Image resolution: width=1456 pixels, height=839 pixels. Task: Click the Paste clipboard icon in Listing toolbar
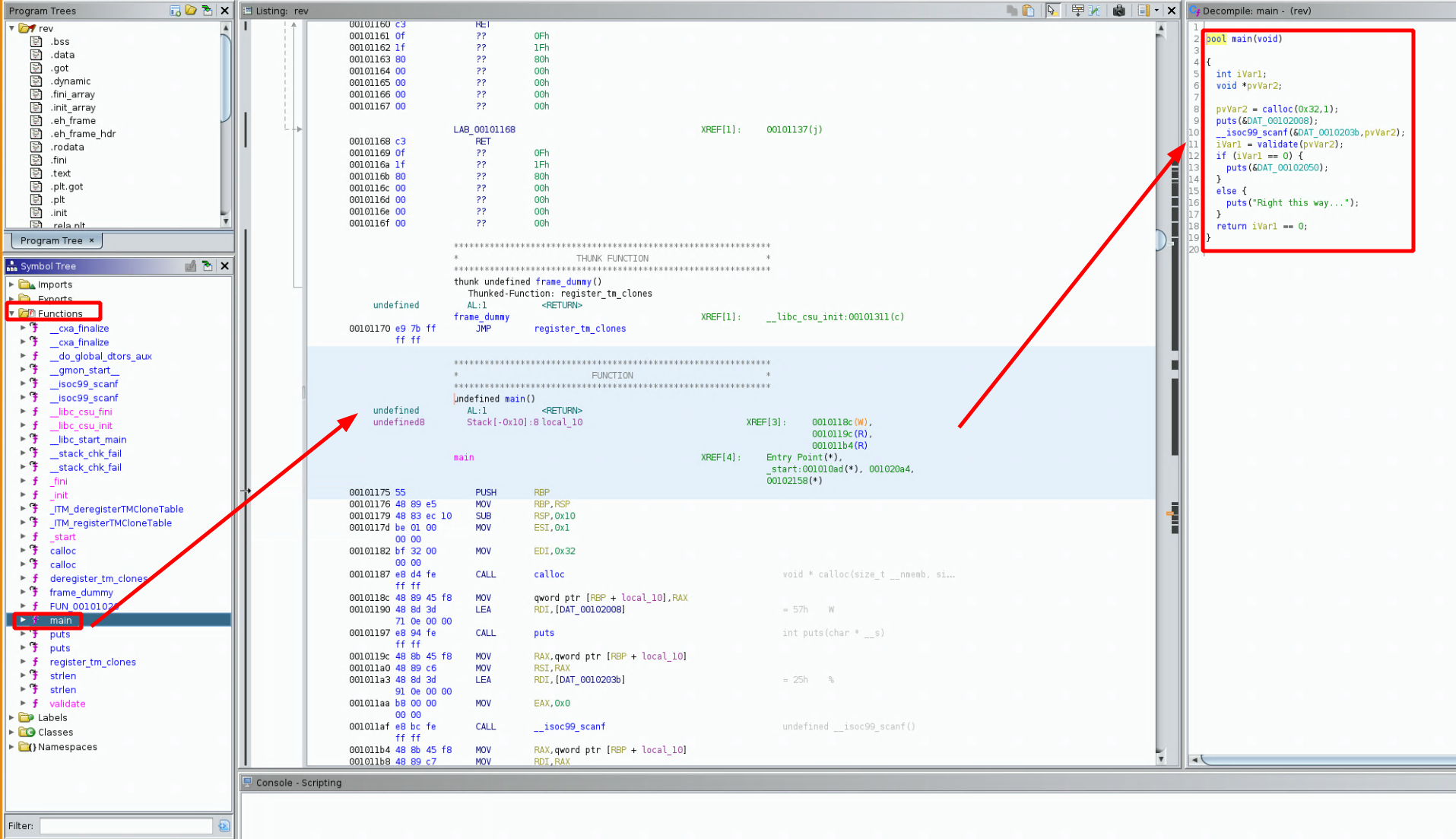[x=1028, y=11]
